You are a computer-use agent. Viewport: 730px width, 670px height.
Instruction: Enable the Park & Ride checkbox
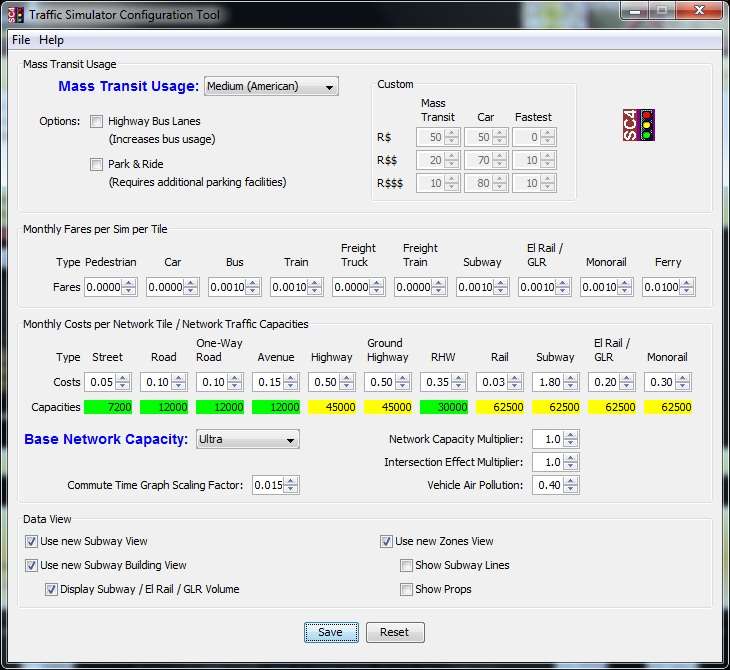pyautogui.click(x=96, y=164)
